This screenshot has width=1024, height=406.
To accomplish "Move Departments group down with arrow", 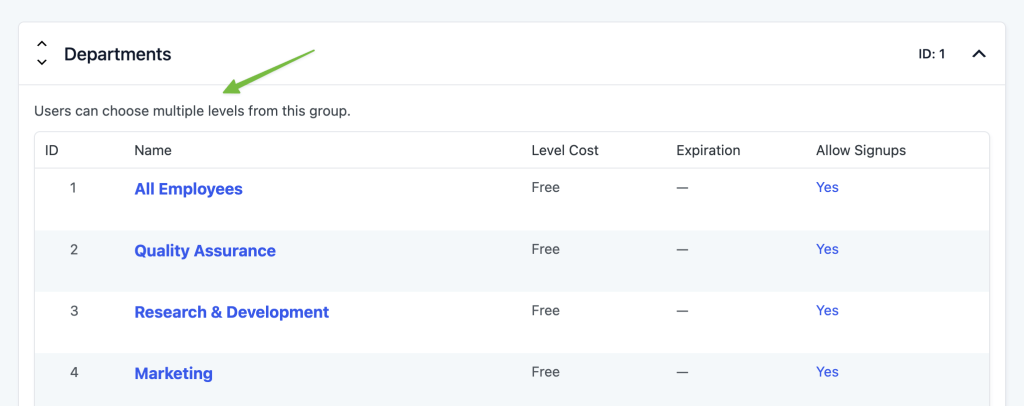I will (42, 62).
